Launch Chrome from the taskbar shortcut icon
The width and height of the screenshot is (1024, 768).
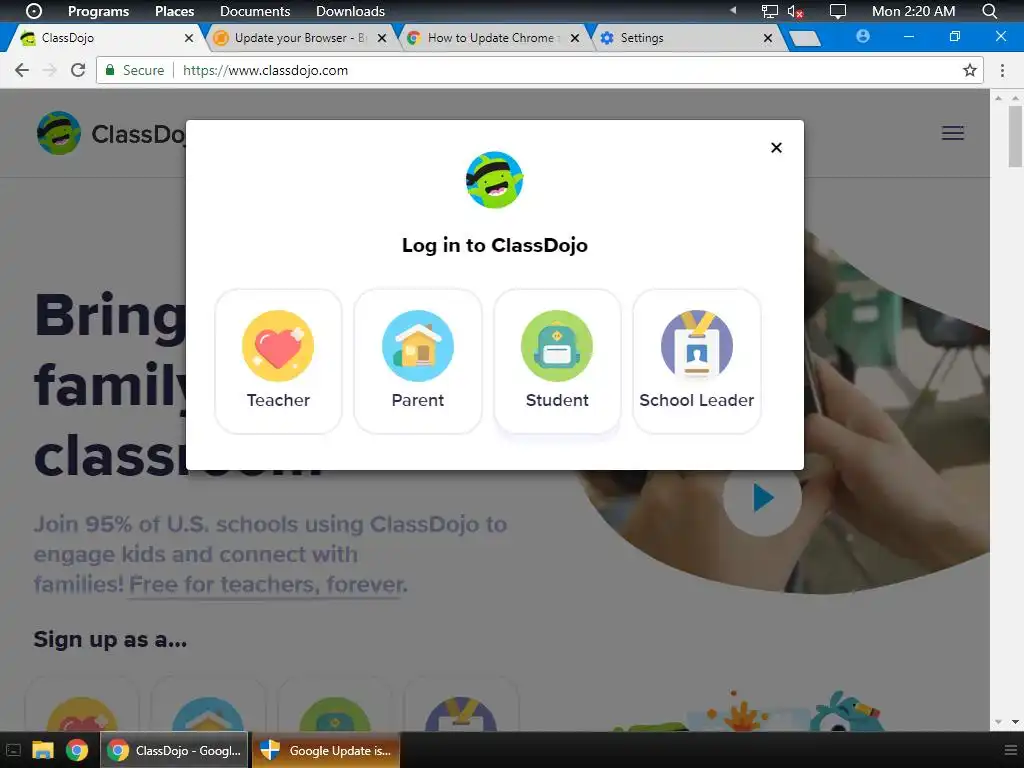(77, 750)
